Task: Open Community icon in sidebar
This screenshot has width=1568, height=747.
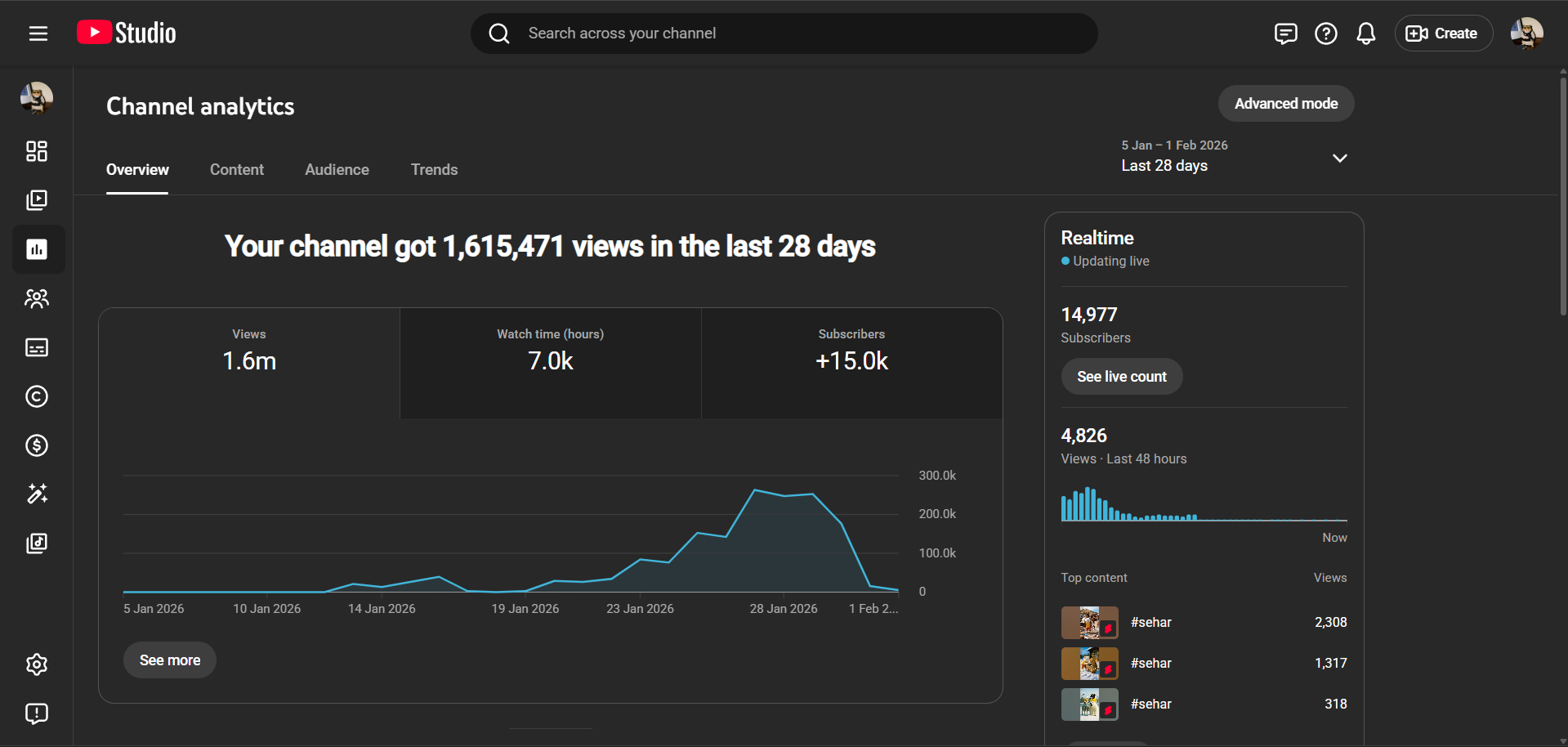Action: coord(37,298)
